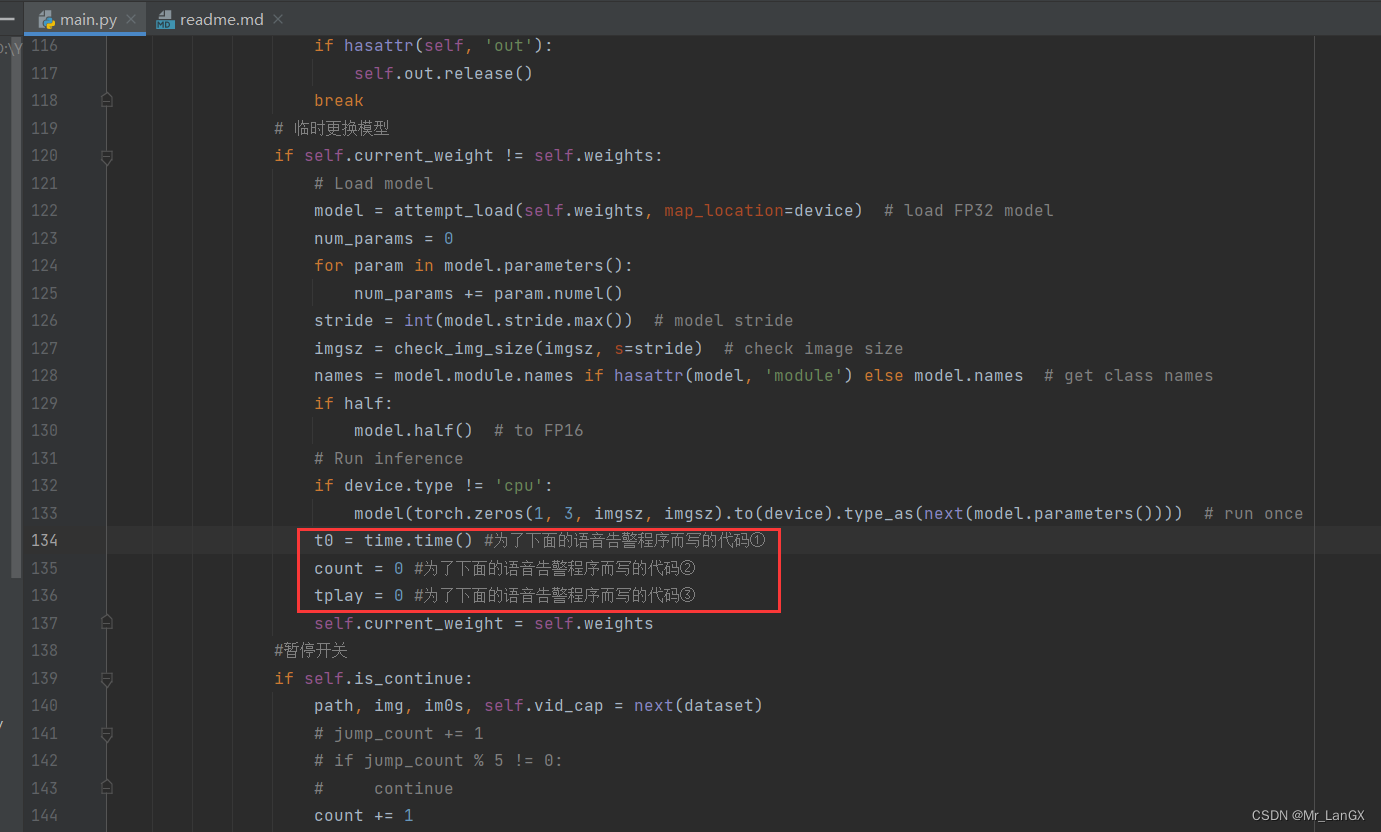The image size is (1381, 832).
Task: Click line number 122 in the gutter
Action: tap(43, 210)
